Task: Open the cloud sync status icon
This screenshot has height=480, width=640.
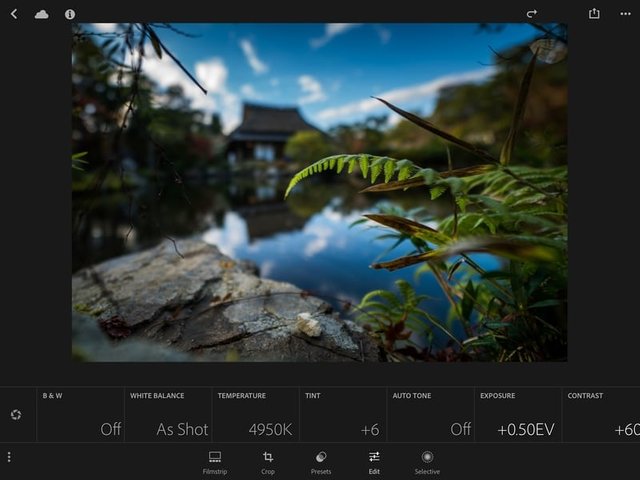Action: 42,14
